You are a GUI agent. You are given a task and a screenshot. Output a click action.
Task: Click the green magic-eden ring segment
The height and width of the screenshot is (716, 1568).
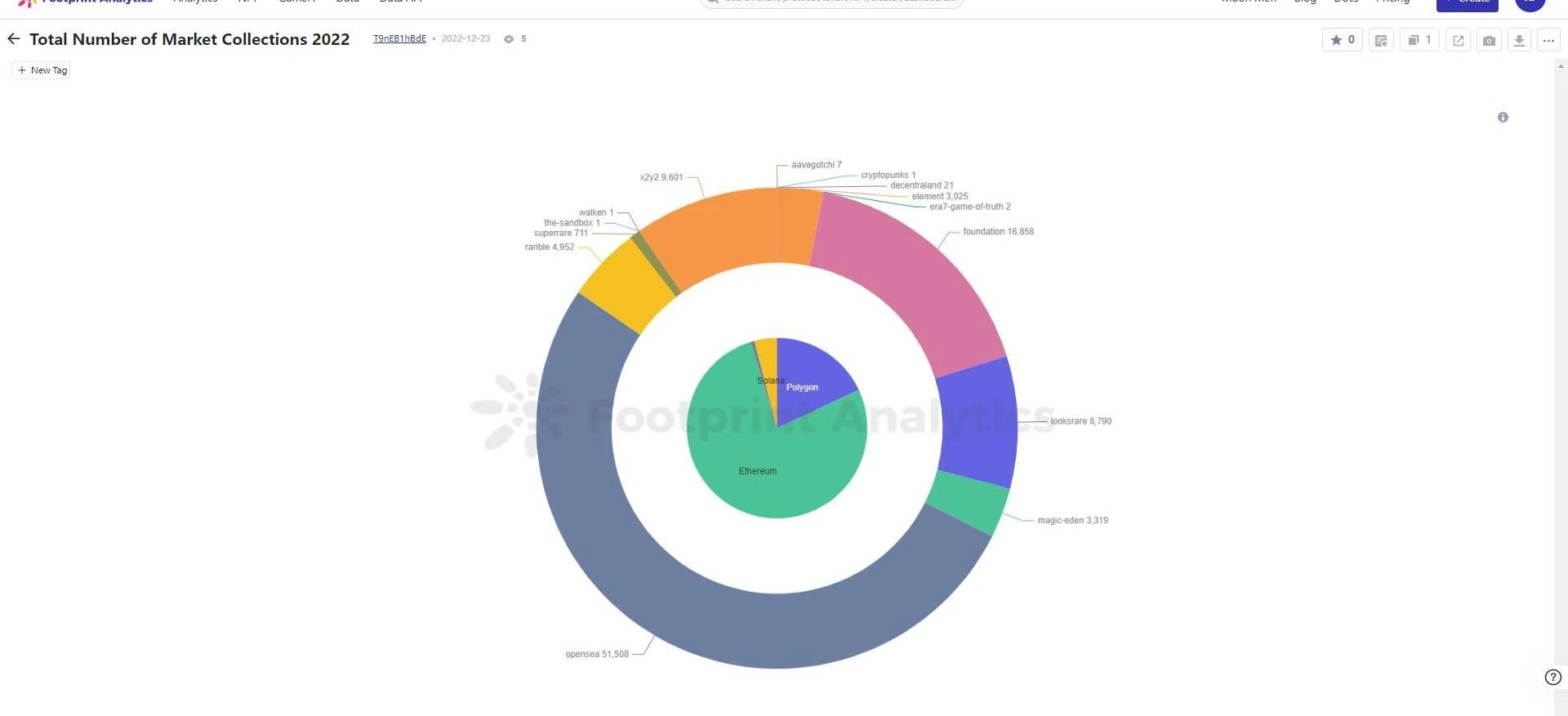[968, 502]
